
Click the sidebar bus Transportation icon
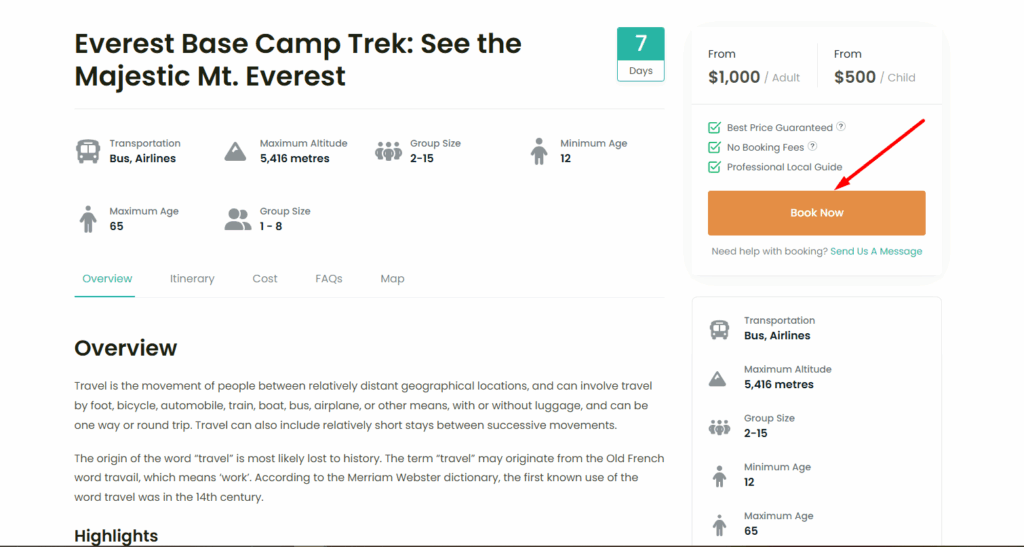(x=719, y=329)
